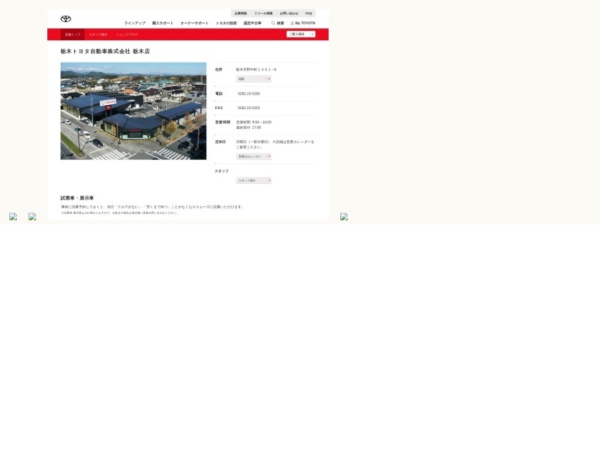
Task: Click the broken image icon at far right bottom
Action: pyautogui.click(x=344, y=217)
